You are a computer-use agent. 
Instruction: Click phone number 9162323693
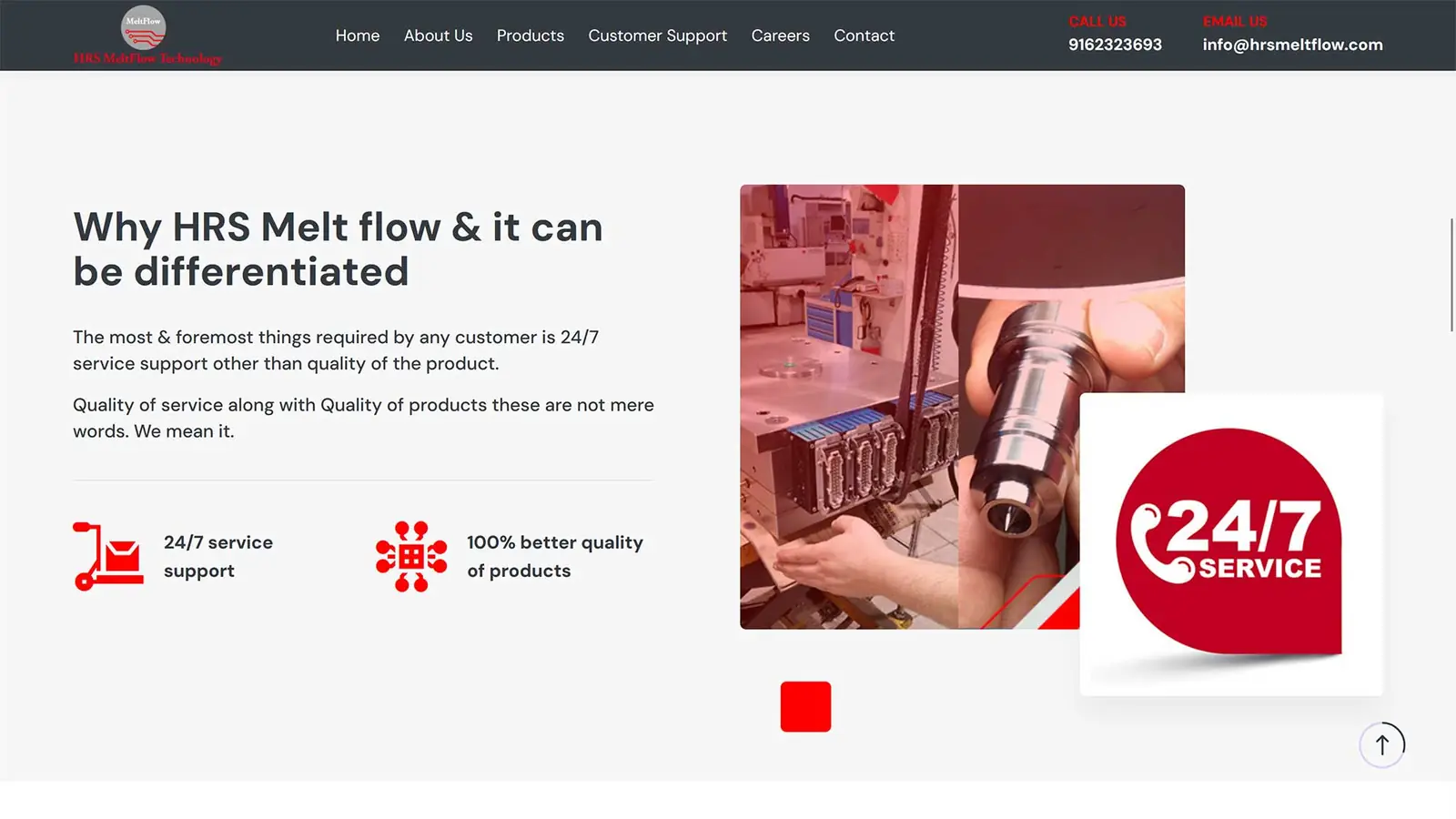point(1115,45)
